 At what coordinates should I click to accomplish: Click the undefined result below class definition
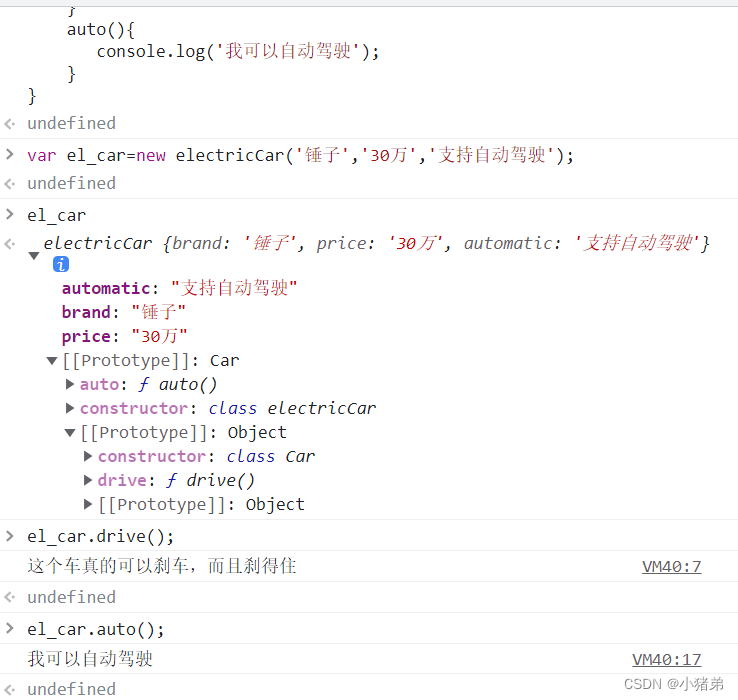[x=71, y=123]
